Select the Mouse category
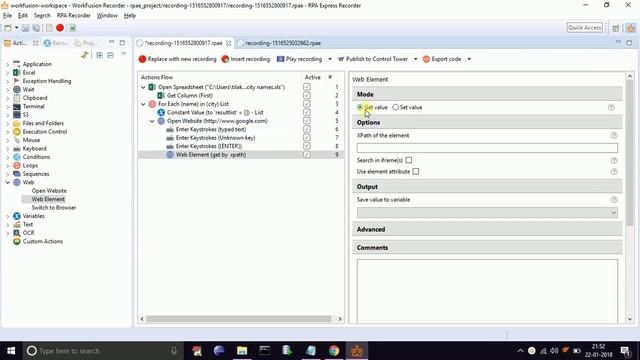This screenshot has width=640, height=360. pyautogui.click(x=31, y=140)
